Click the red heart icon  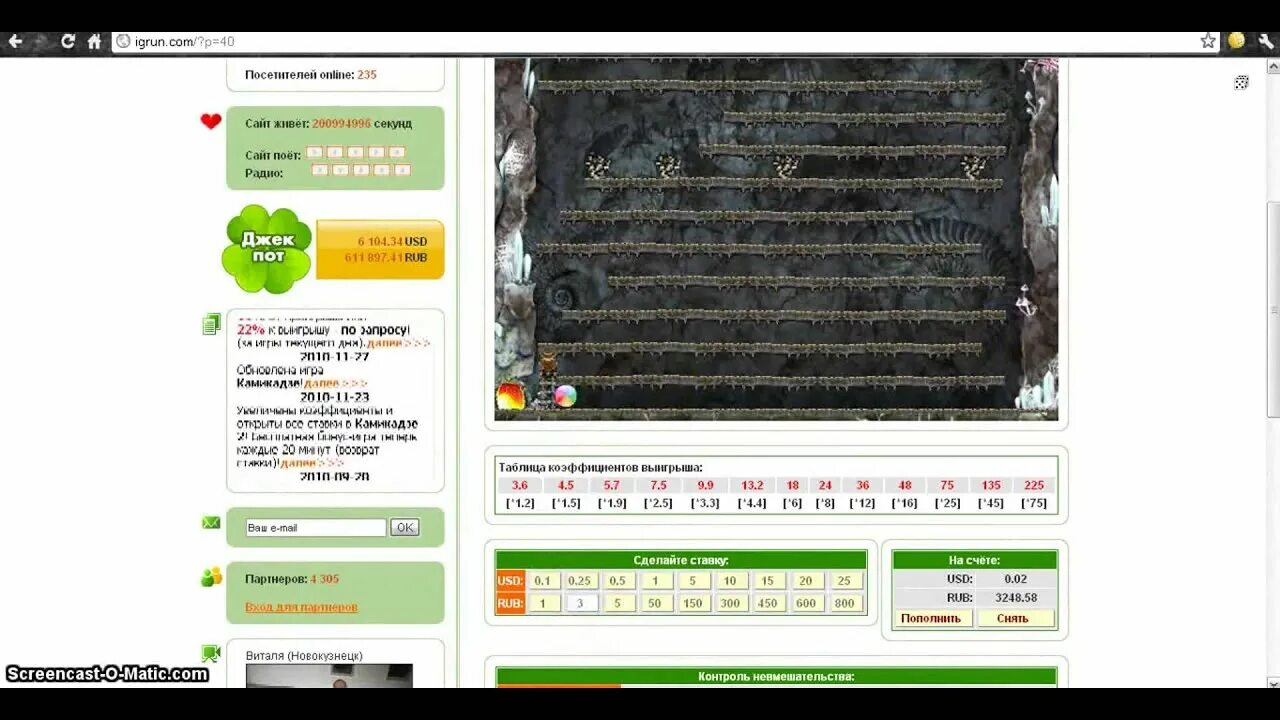tap(211, 122)
